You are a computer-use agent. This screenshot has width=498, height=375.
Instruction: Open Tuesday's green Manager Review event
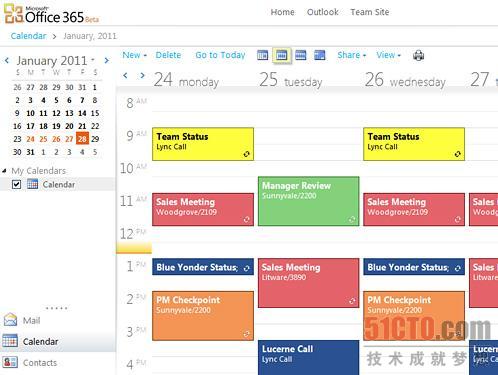tap(309, 201)
